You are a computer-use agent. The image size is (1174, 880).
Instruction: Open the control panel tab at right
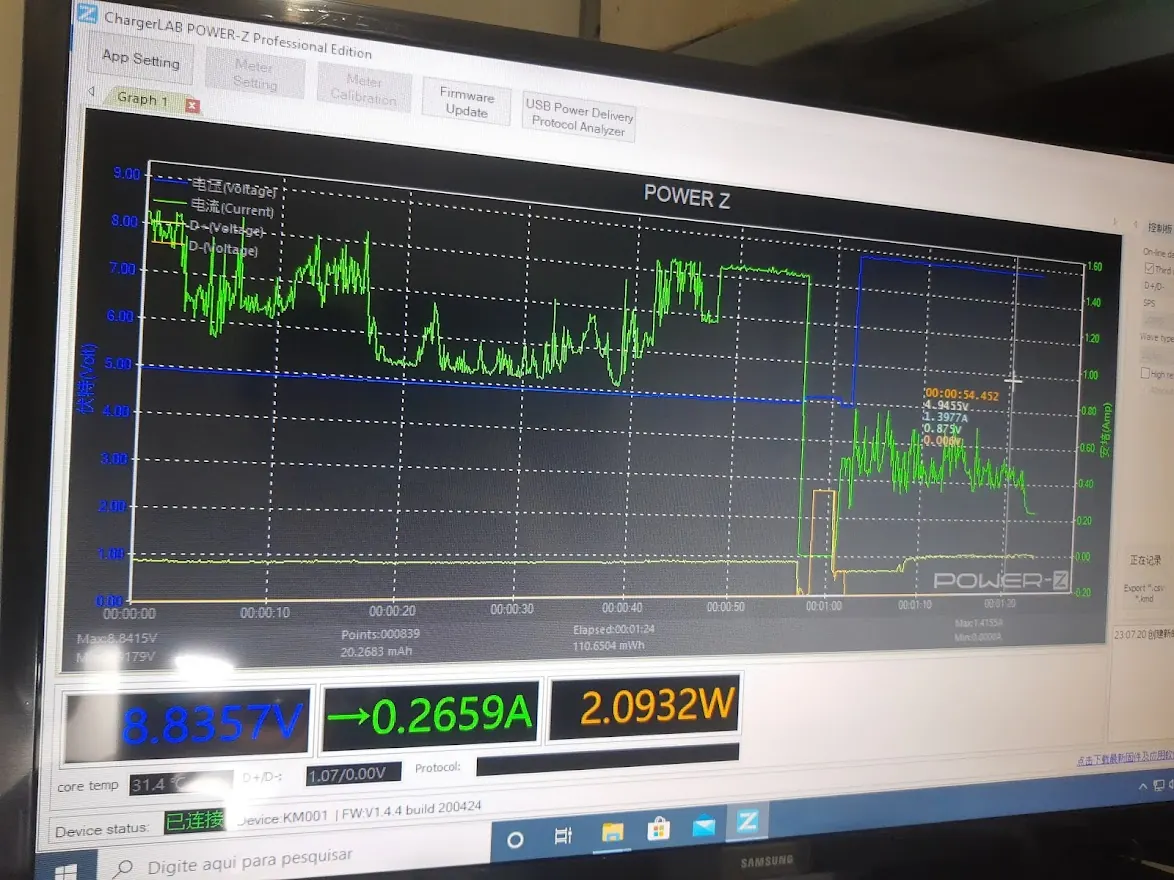1160,228
